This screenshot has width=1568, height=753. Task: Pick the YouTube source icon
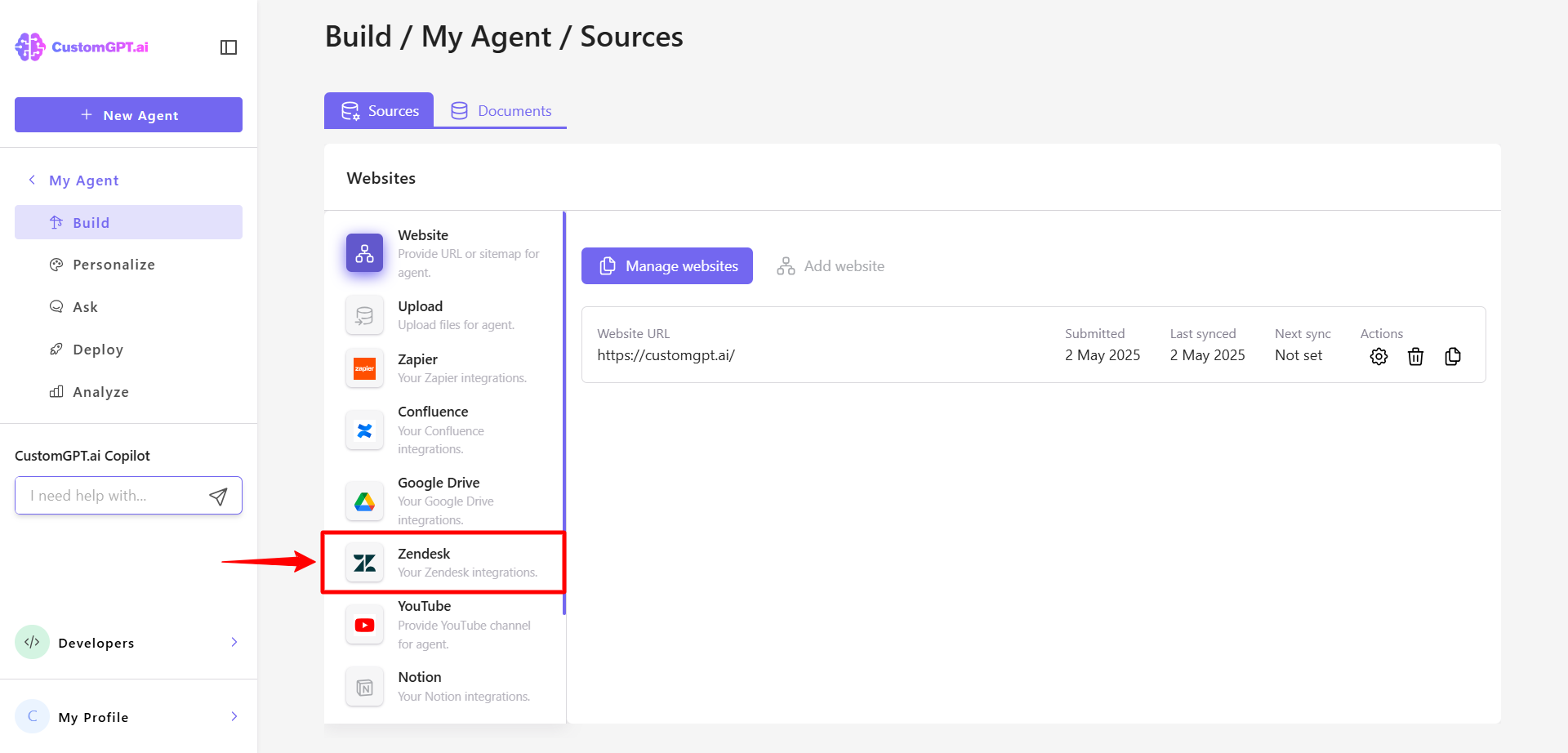click(x=364, y=625)
